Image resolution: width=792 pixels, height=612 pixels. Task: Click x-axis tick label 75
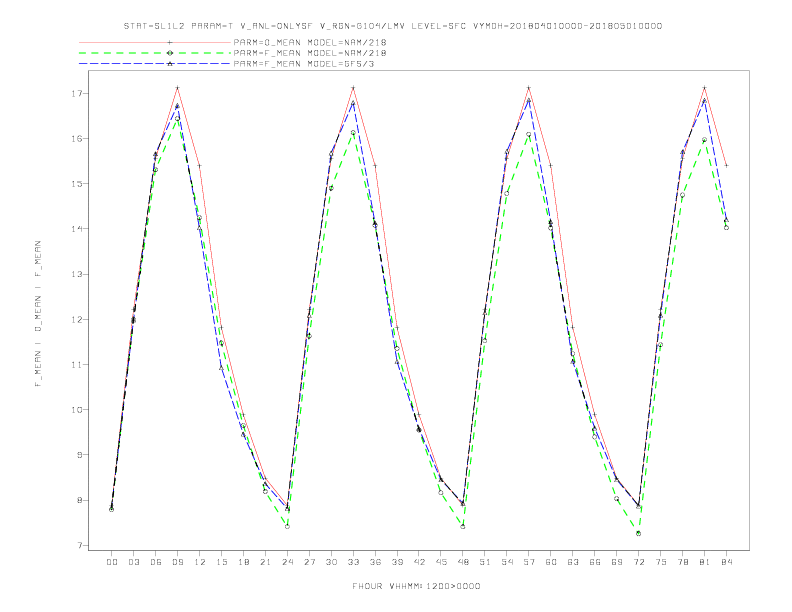(661, 562)
